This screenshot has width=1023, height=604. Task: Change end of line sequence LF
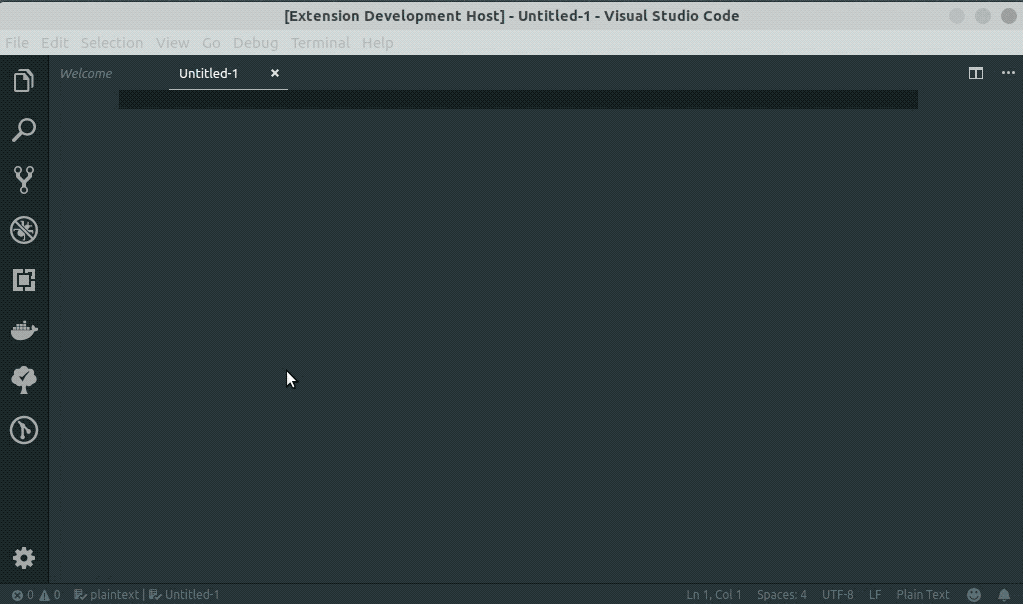(x=875, y=595)
